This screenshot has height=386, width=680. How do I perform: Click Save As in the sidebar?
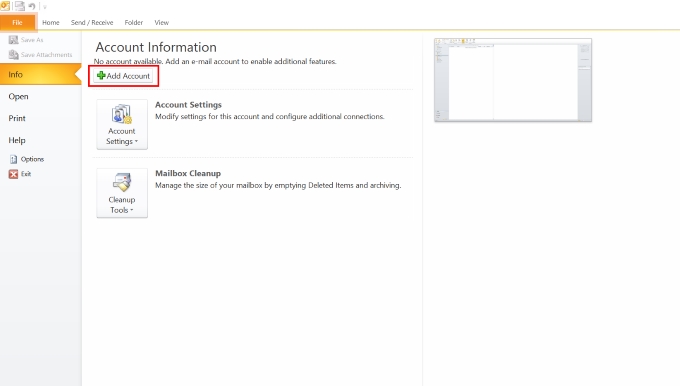26,40
